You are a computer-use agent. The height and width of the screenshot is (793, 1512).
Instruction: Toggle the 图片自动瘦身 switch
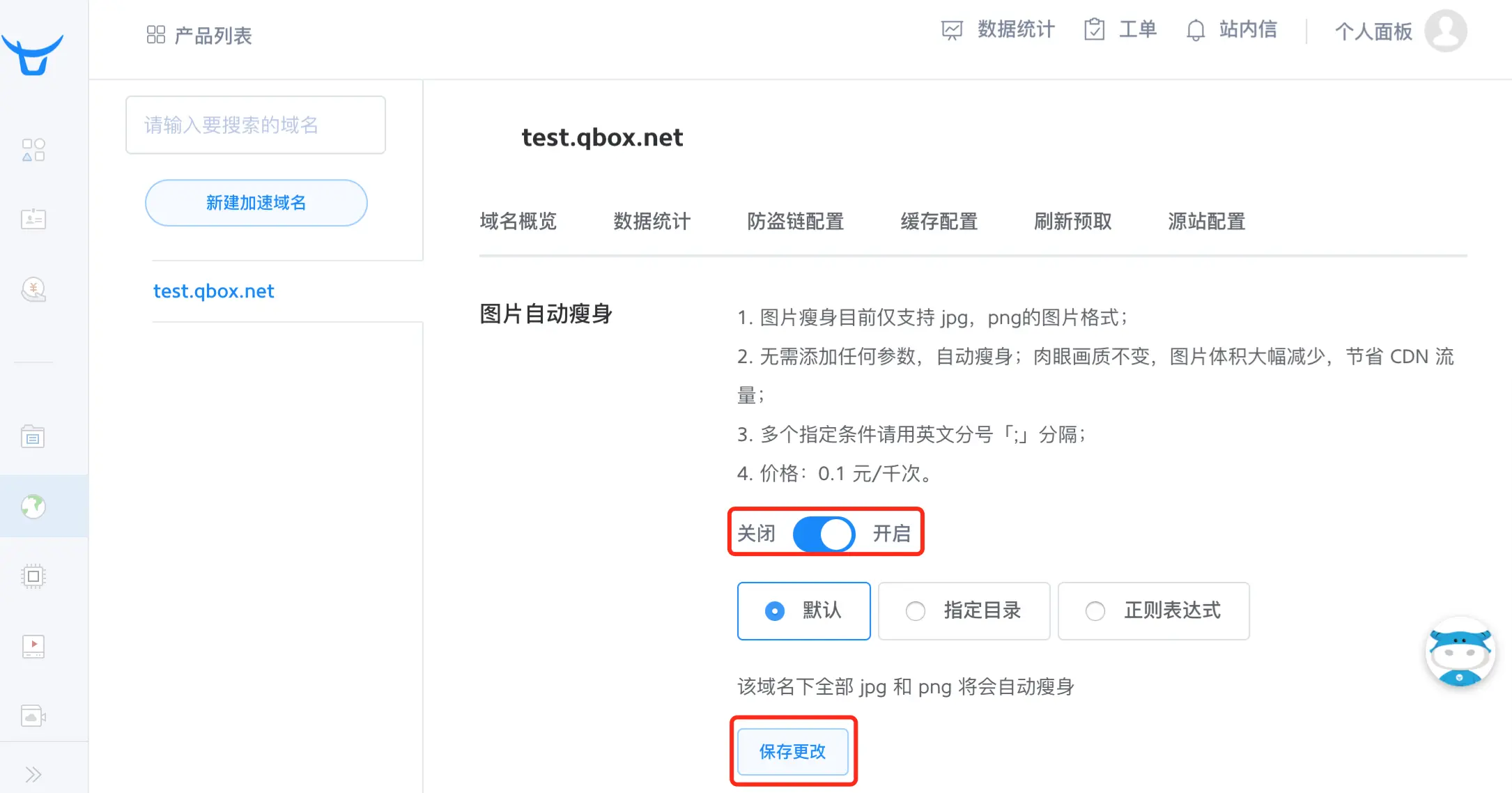pyautogui.click(x=824, y=534)
